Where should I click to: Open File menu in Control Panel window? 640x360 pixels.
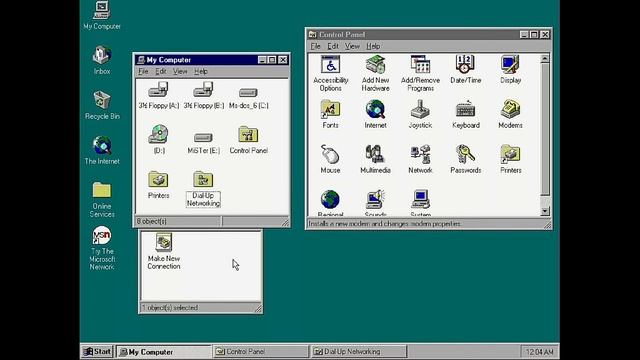[315, 46]
